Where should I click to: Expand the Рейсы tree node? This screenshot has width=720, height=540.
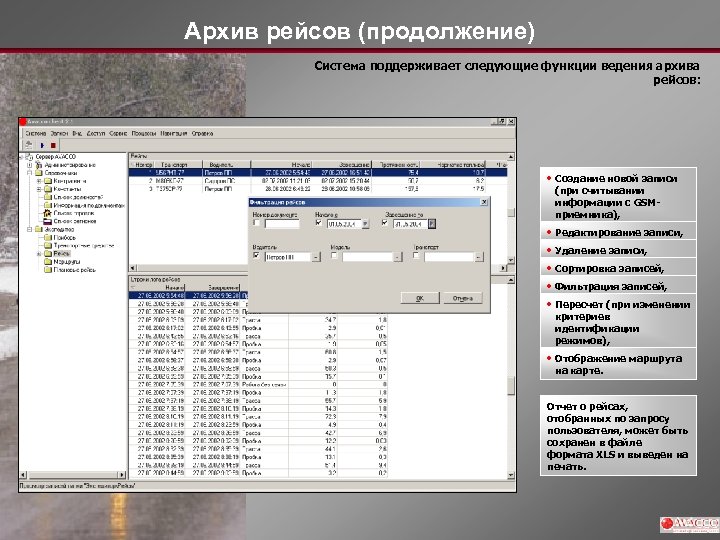click(x=39, y=253)
